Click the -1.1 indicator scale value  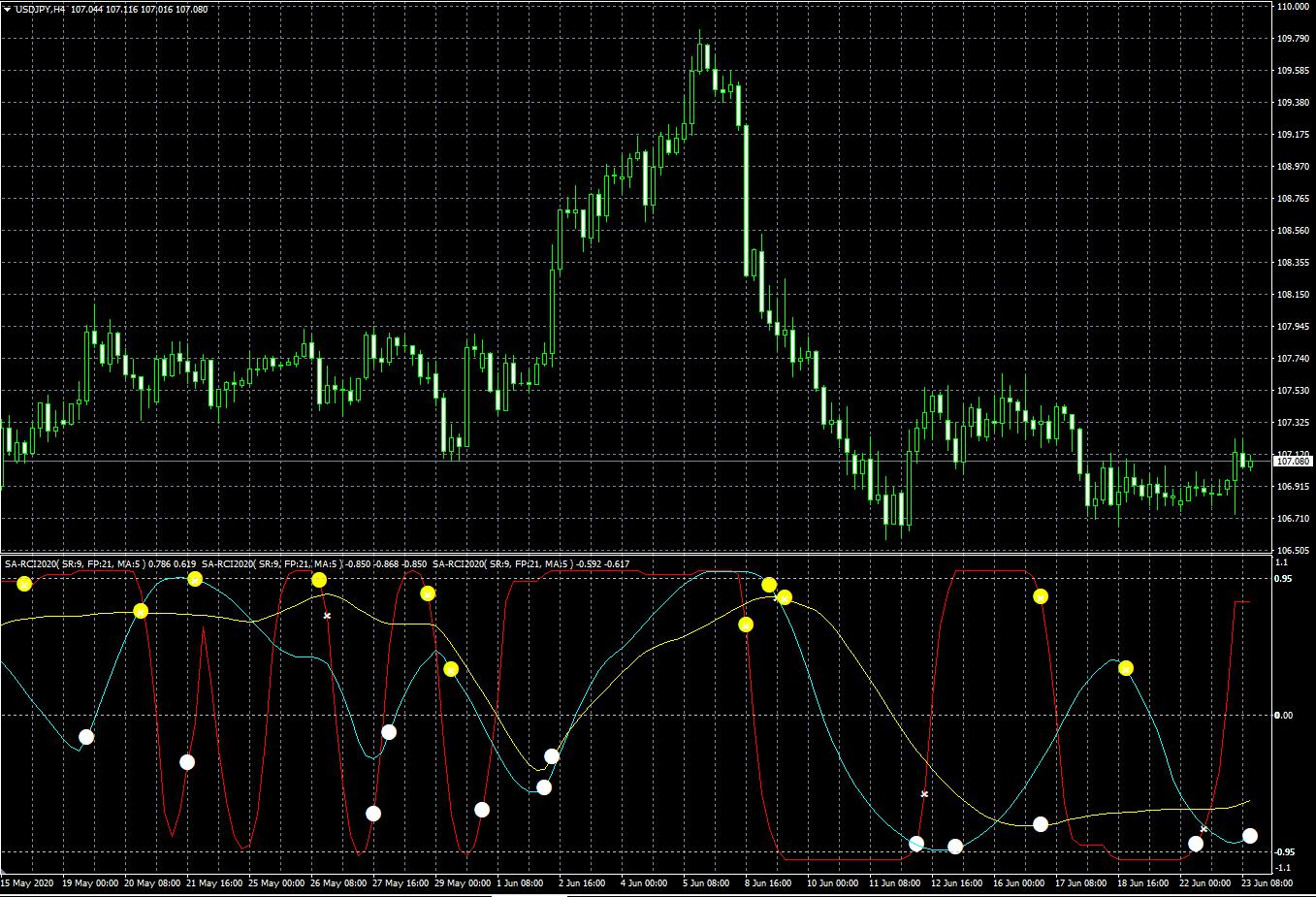[x=1281, y=867]
